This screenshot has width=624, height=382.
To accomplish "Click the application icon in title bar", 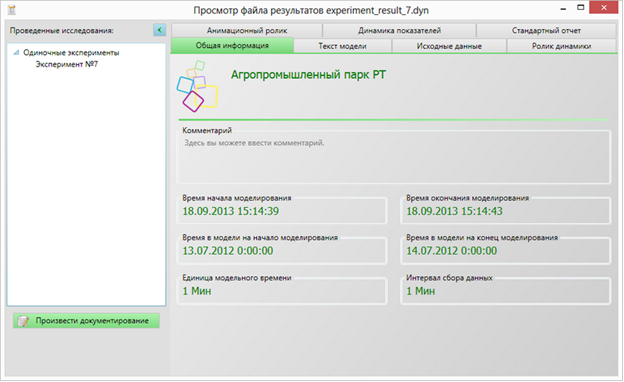I will 12,10.
